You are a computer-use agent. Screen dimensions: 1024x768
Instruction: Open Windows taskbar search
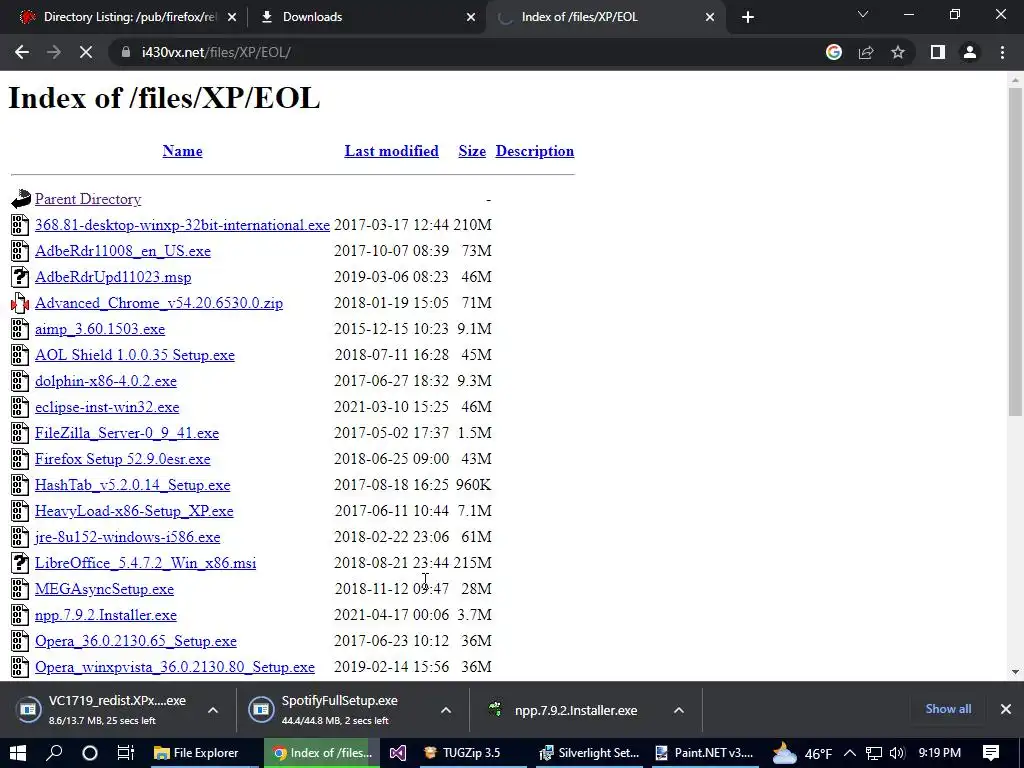tap(54, 753)
